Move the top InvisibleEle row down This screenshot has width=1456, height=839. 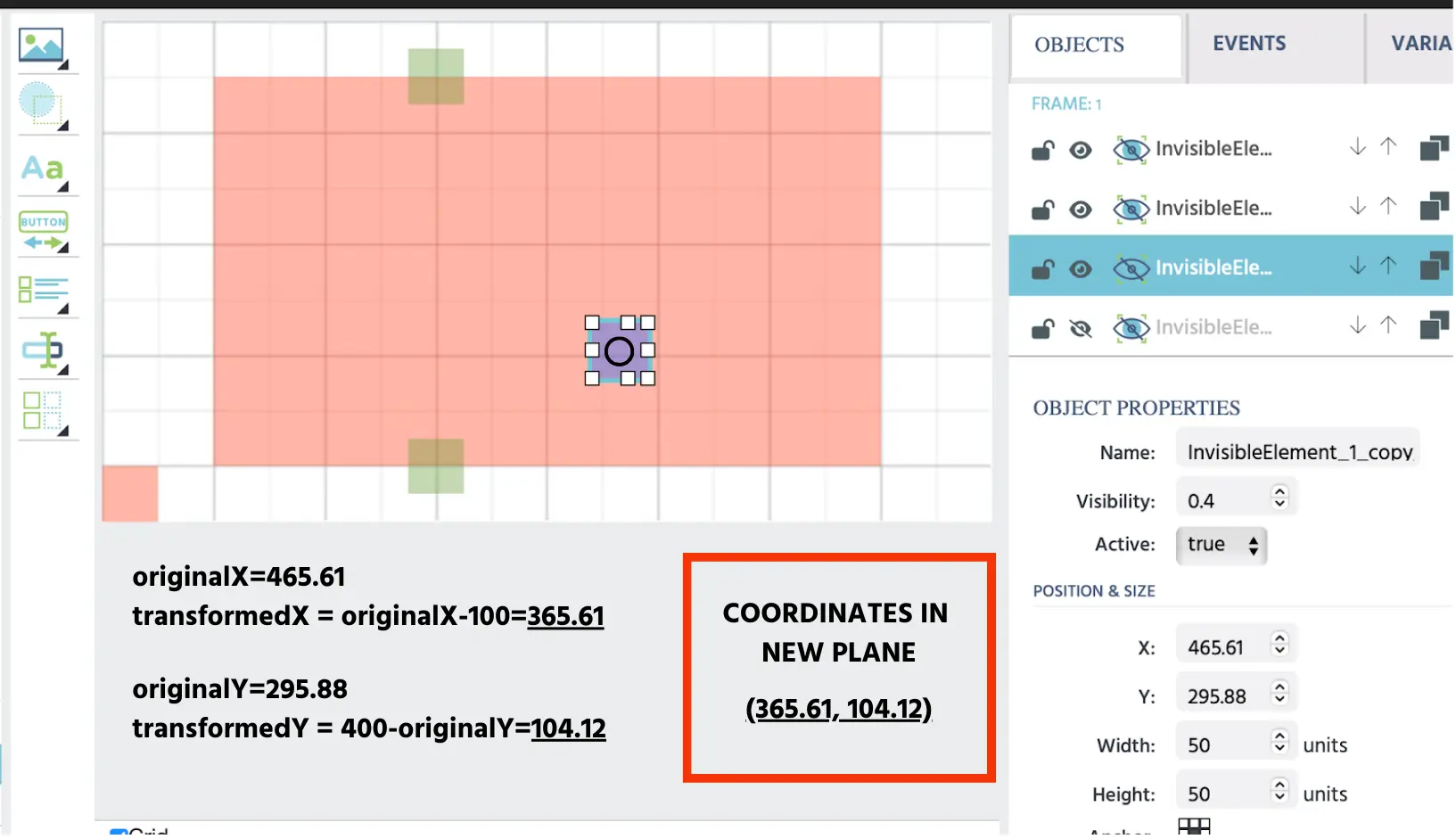(x=1357, y=147)
